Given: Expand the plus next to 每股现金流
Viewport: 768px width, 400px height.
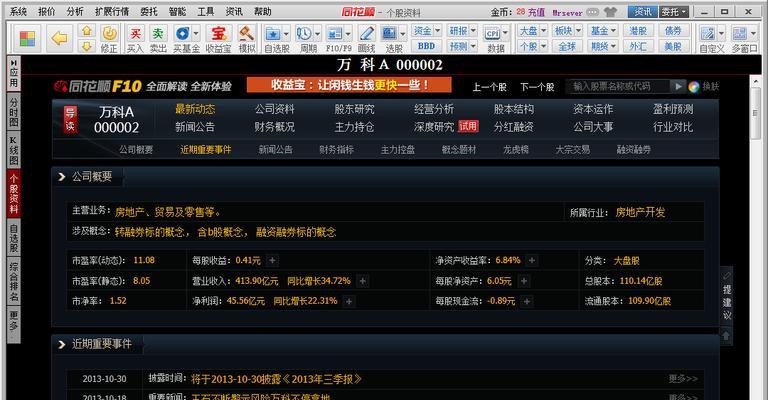Looking at the screenshot, I should pos(527,301).
